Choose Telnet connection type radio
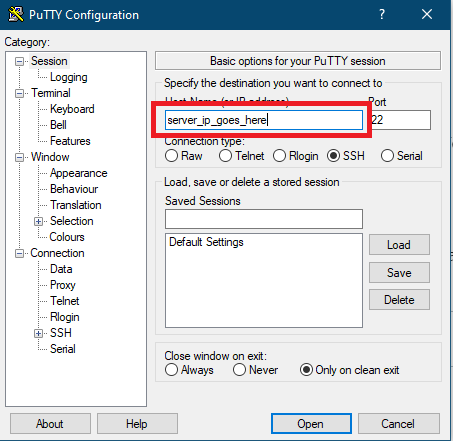 tap(225, 156)
